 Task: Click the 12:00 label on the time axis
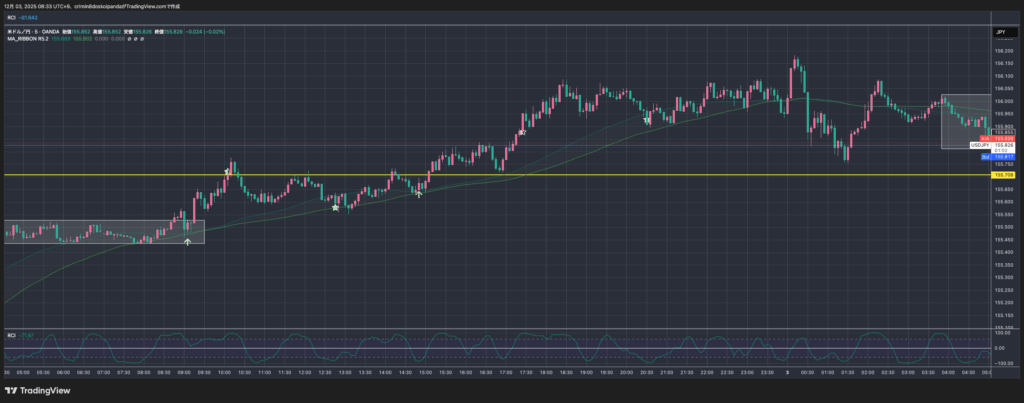point(305,371)
